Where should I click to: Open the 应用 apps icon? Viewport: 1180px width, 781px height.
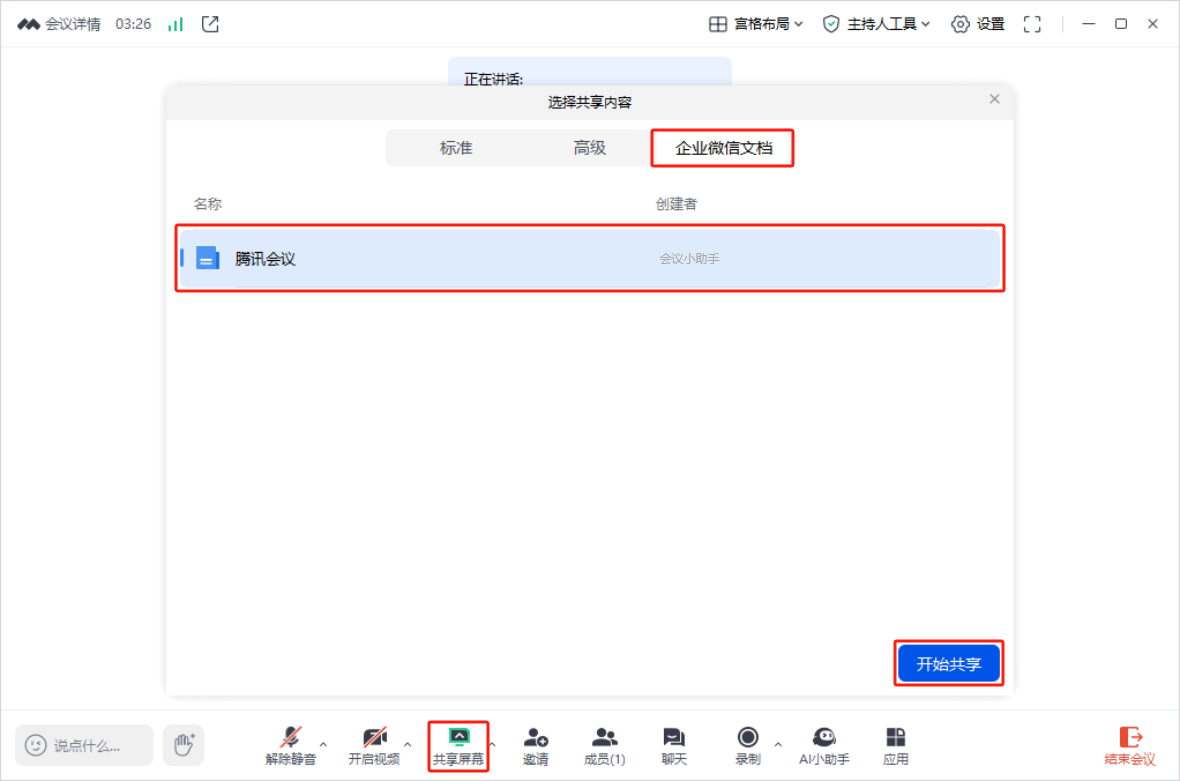896,746
